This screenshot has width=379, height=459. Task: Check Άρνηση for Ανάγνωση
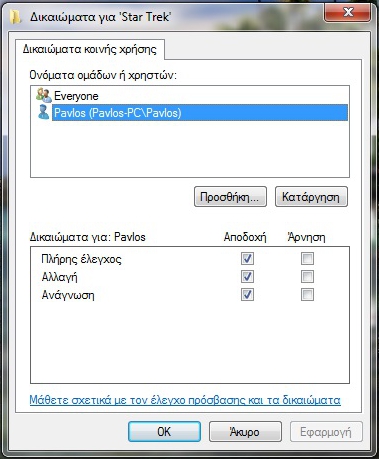(x=307, y=295)
